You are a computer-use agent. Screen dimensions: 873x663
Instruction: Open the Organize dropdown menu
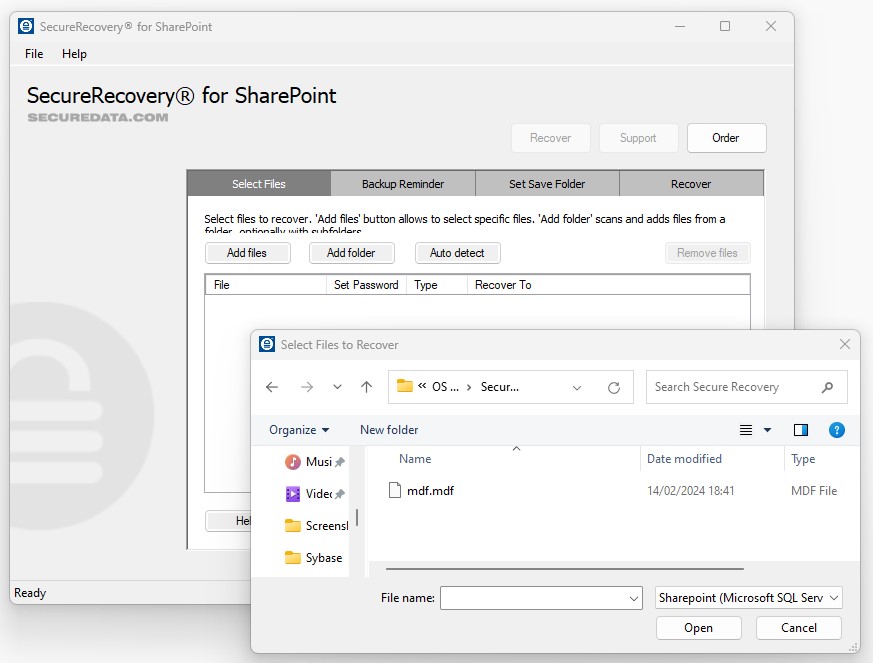click(299, 430)
